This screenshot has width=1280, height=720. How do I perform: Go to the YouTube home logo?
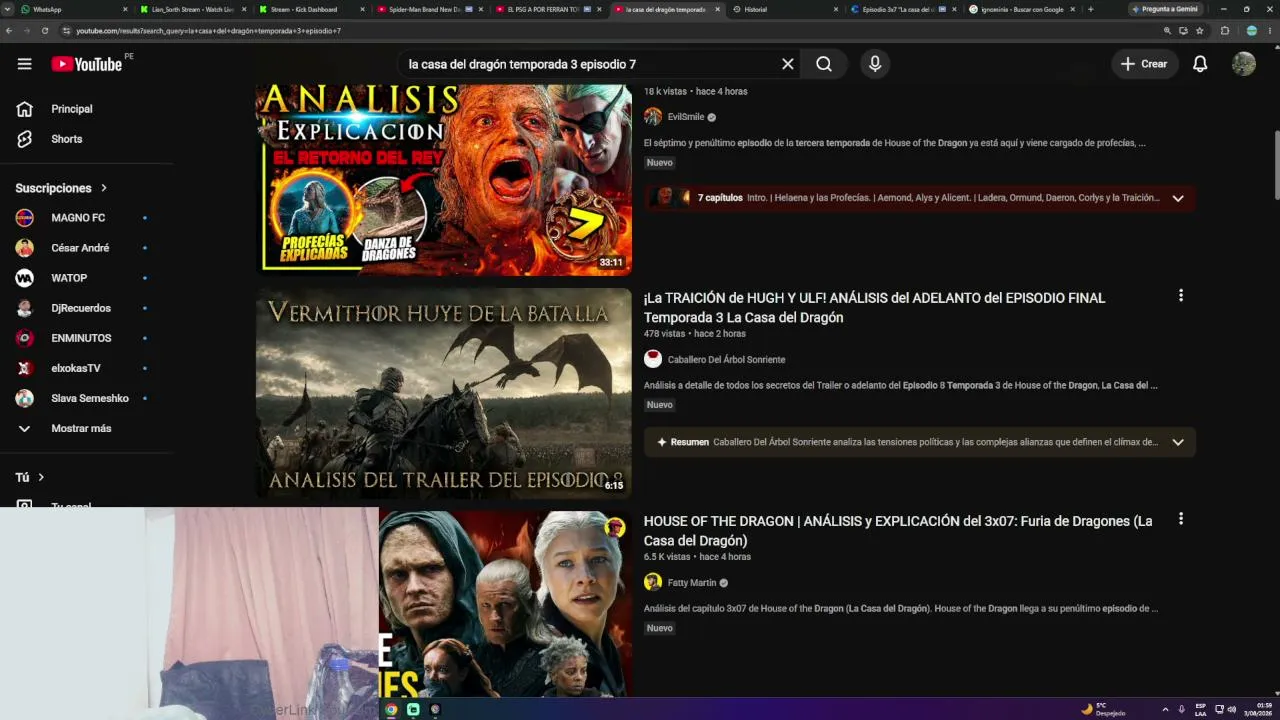coord(86,64)
